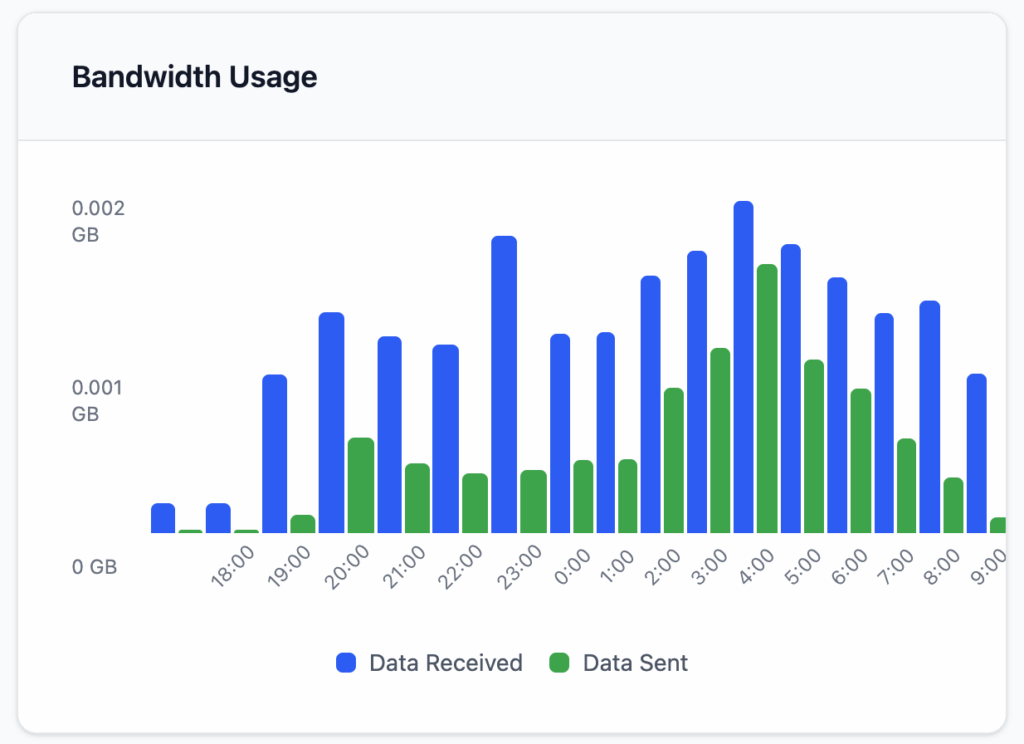Click the green Data Sent legend swatch

(x=560, y=663)
